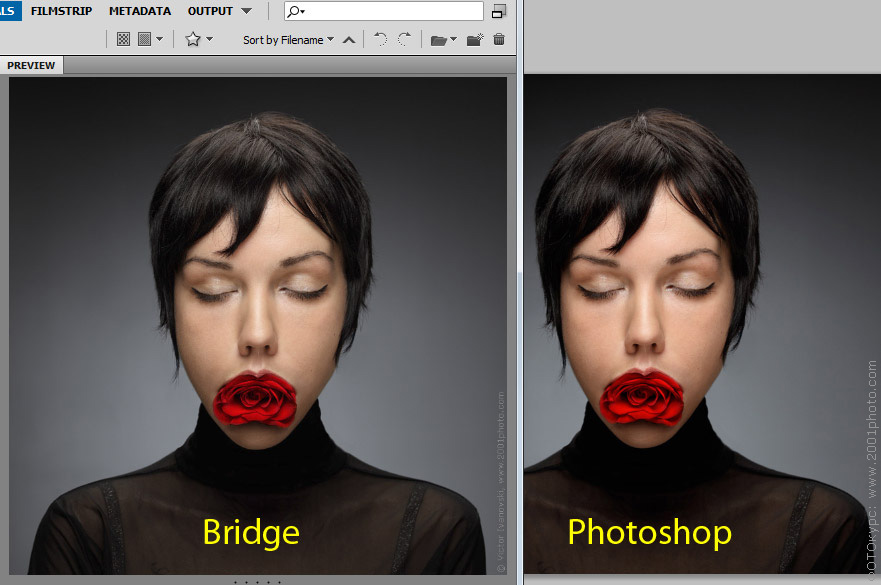Rotate image 90° clockwise
Viewport: 881px width, 585px height.
click(x=405, y=39)
